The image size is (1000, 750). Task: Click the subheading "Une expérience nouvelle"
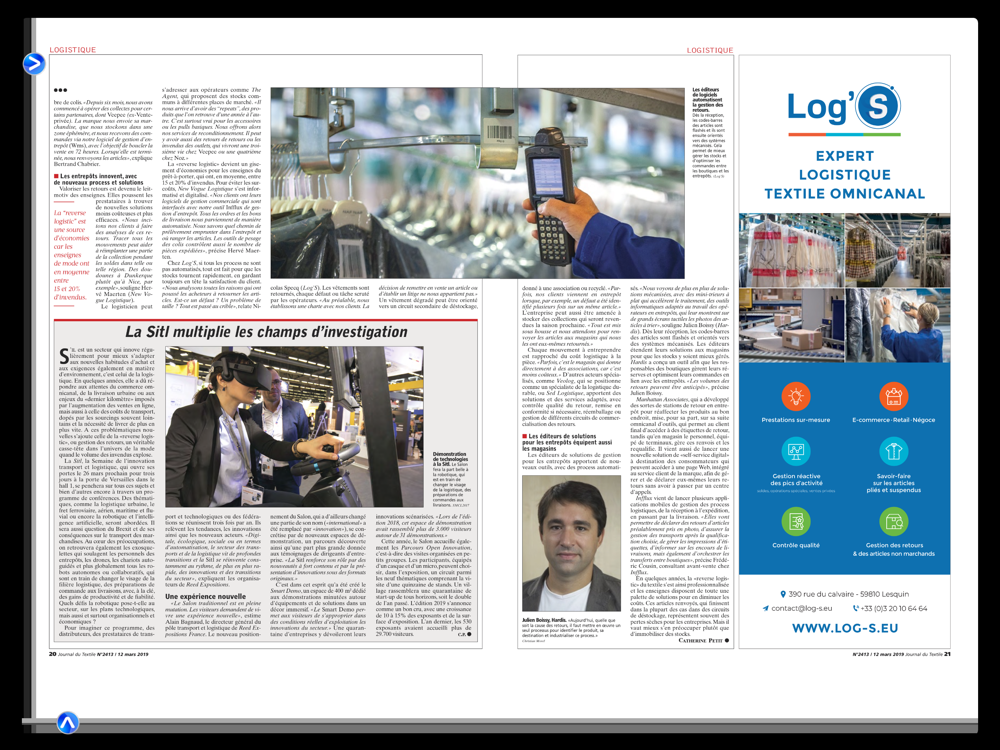pyautogui.click(x=205, y=596)
